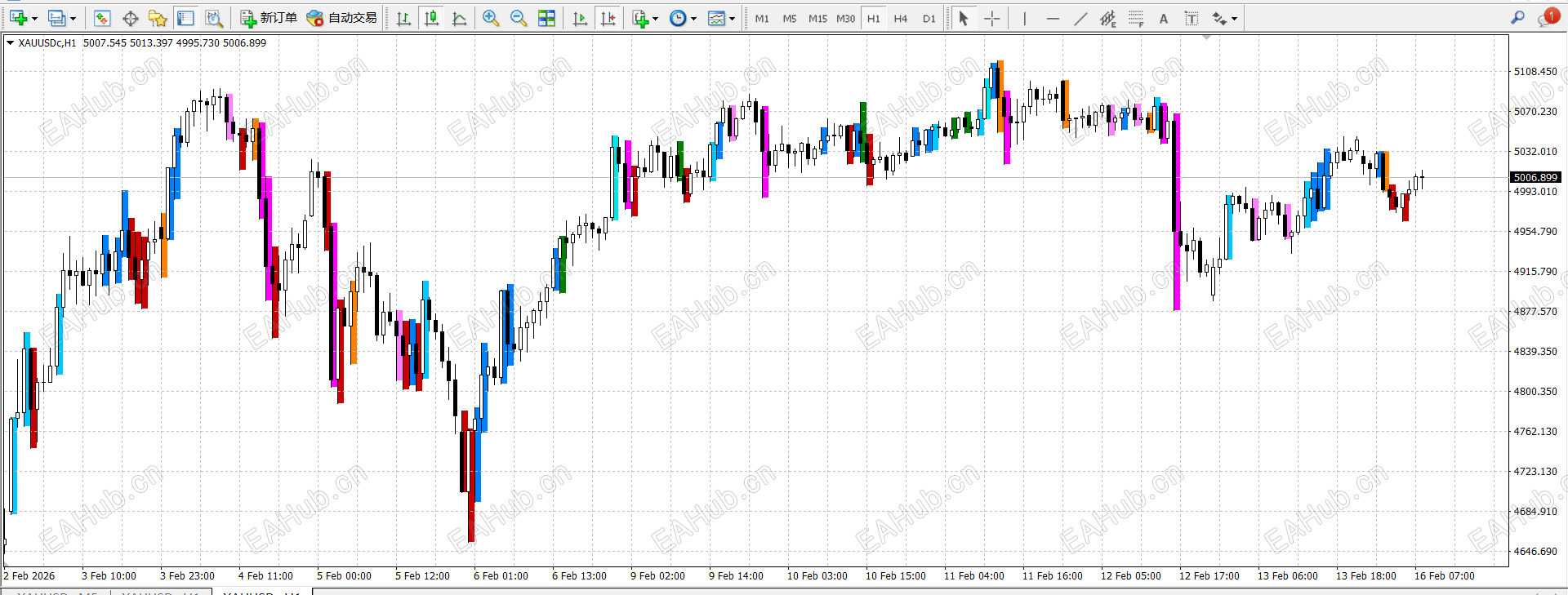This screenshot has width=1568, height=595.
Task: Zoom out of the chart
Action: [x=519, y=18]
